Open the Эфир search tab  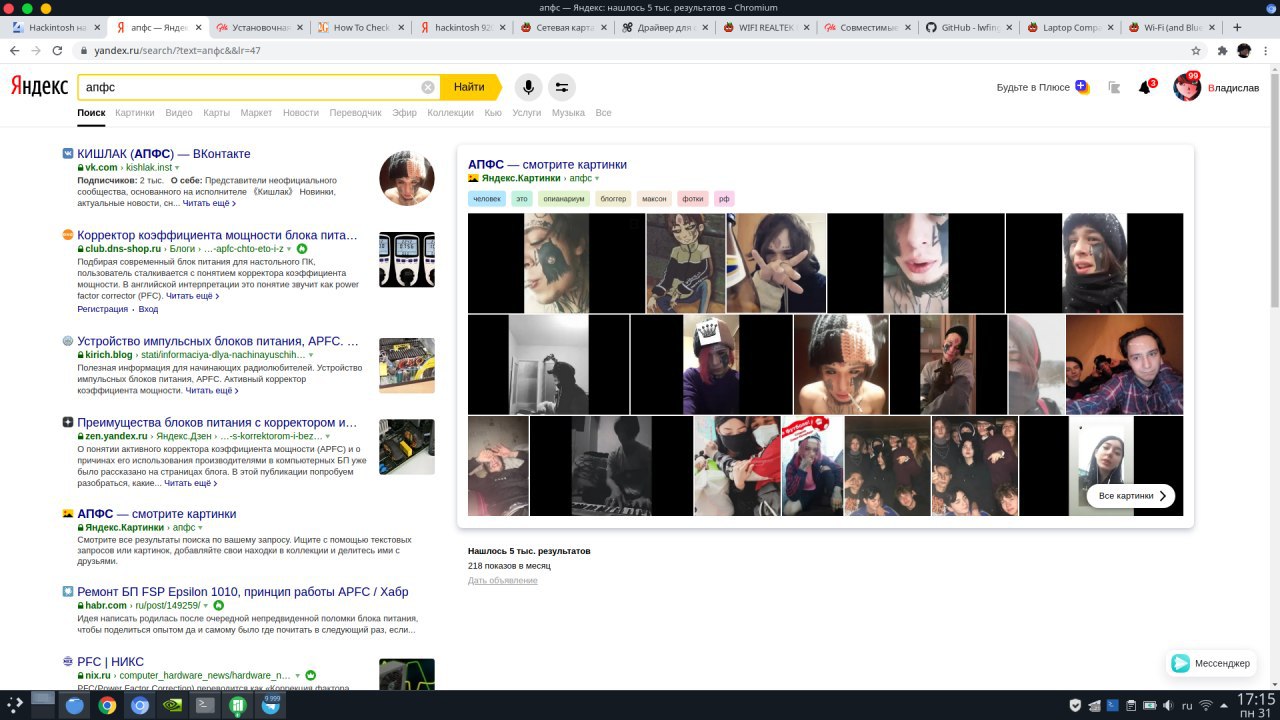(x=404, y=113)
